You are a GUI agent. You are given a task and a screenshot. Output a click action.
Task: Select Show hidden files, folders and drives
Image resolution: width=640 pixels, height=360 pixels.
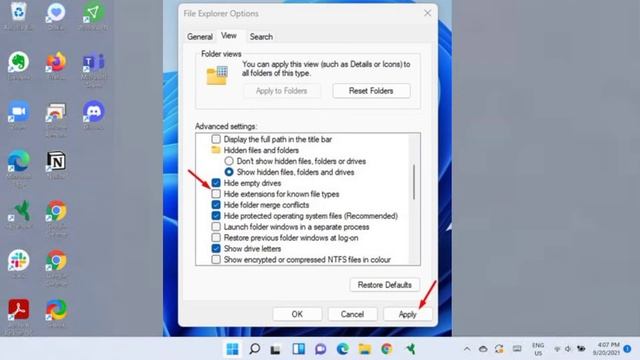(229, 172)
